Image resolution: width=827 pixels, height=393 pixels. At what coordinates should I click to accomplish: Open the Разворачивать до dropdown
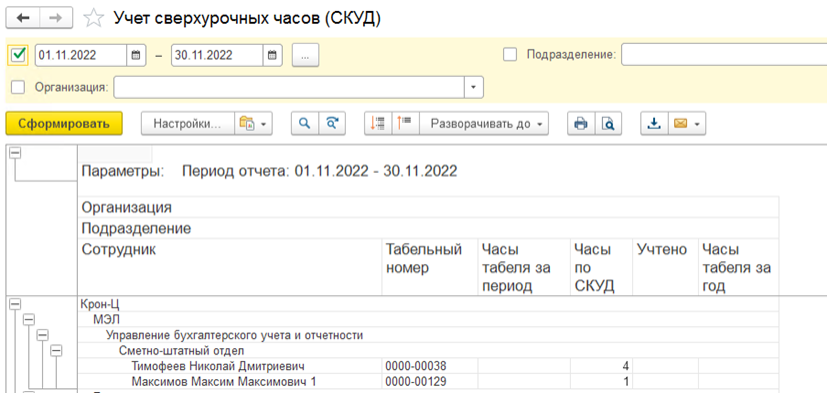coord(484,123)
